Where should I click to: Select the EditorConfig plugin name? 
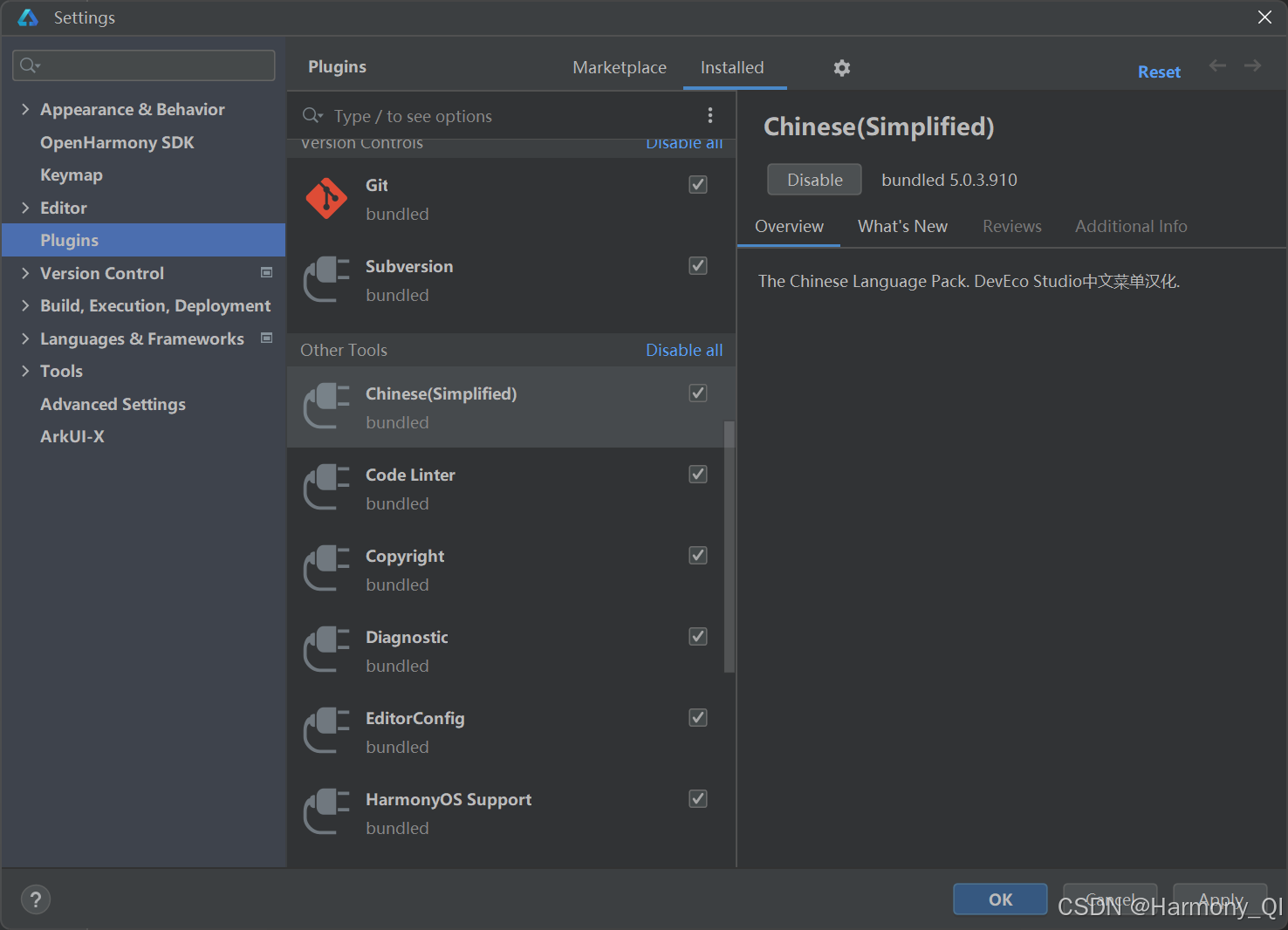(x=414, y=718)
